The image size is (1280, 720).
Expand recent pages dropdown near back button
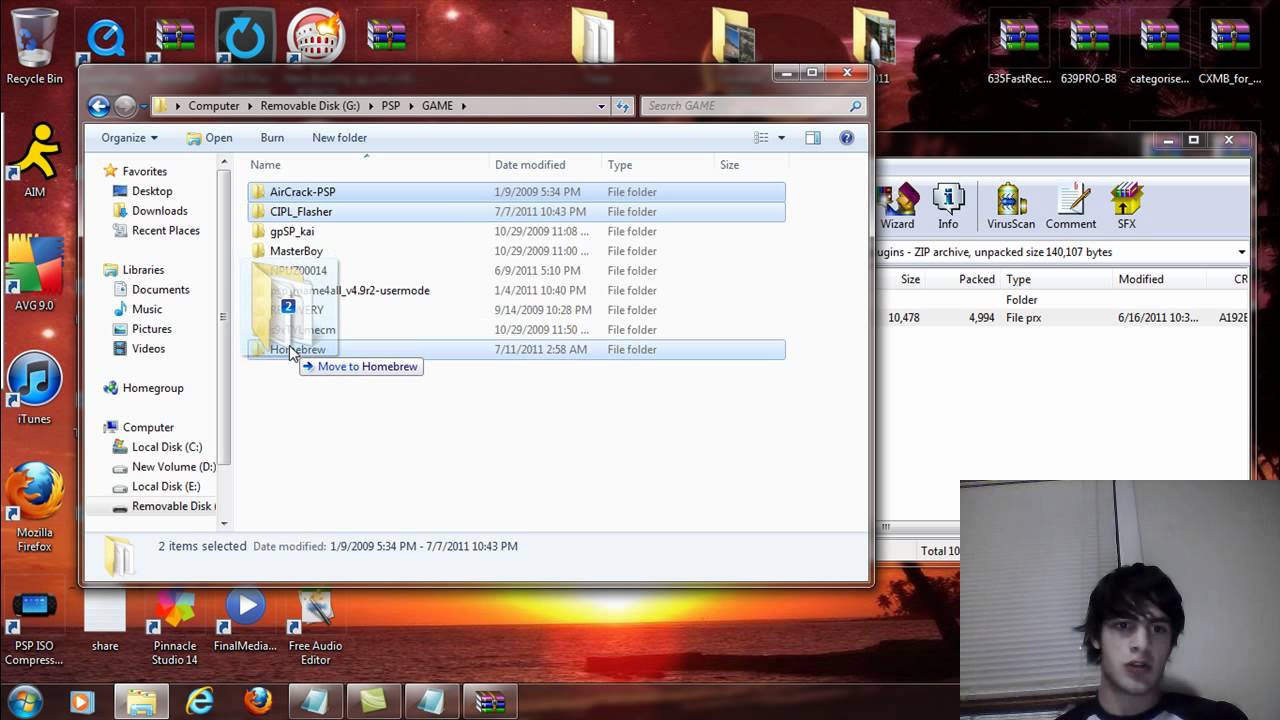pos(144,106)
